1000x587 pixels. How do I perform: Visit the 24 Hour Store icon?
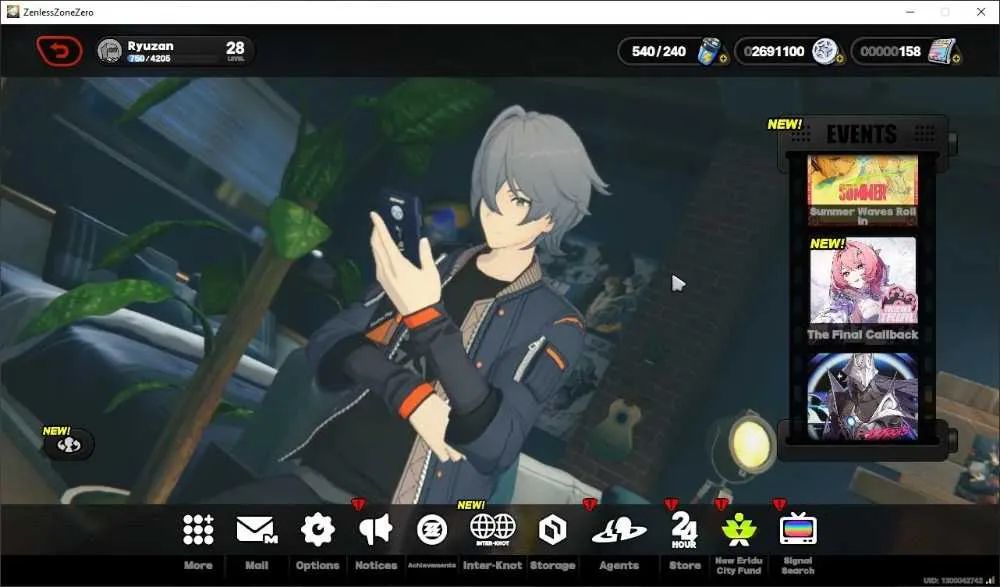(684, 530)
